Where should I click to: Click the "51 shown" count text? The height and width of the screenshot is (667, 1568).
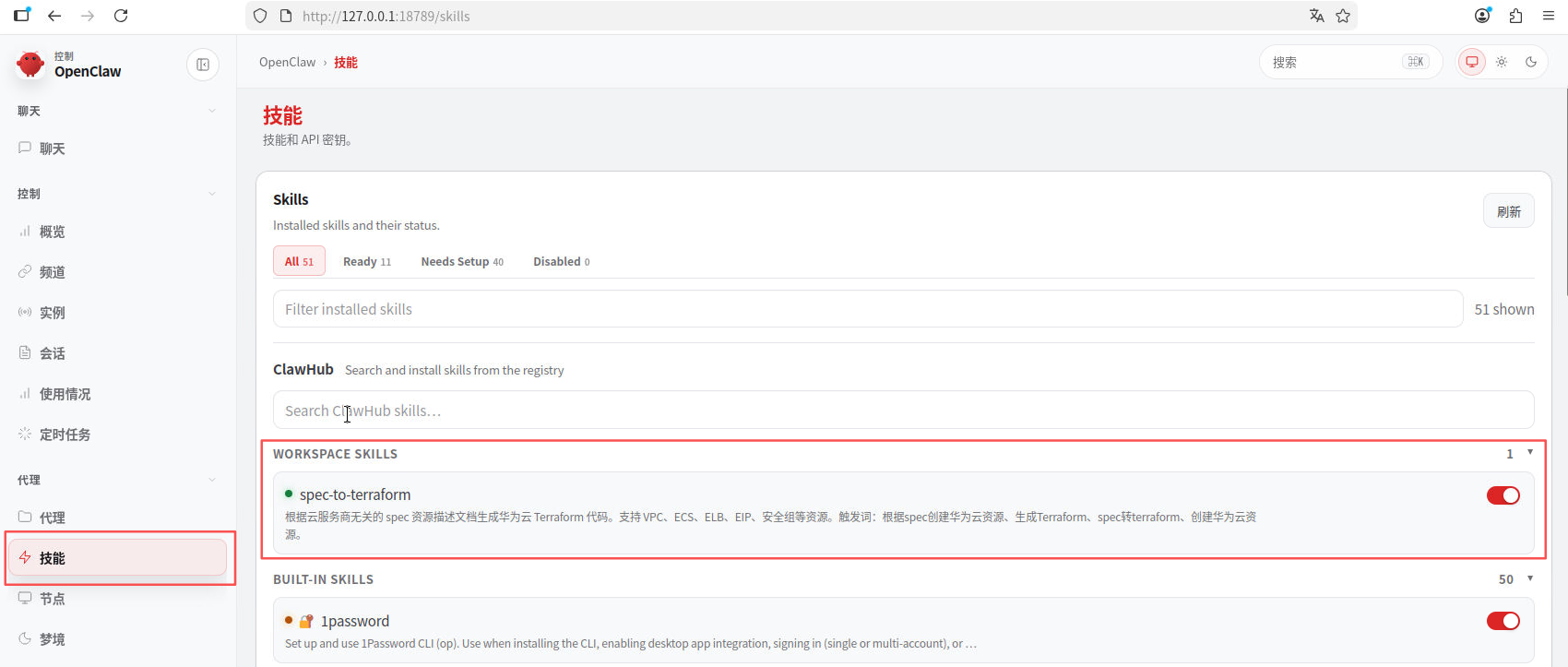[1504, 309]
